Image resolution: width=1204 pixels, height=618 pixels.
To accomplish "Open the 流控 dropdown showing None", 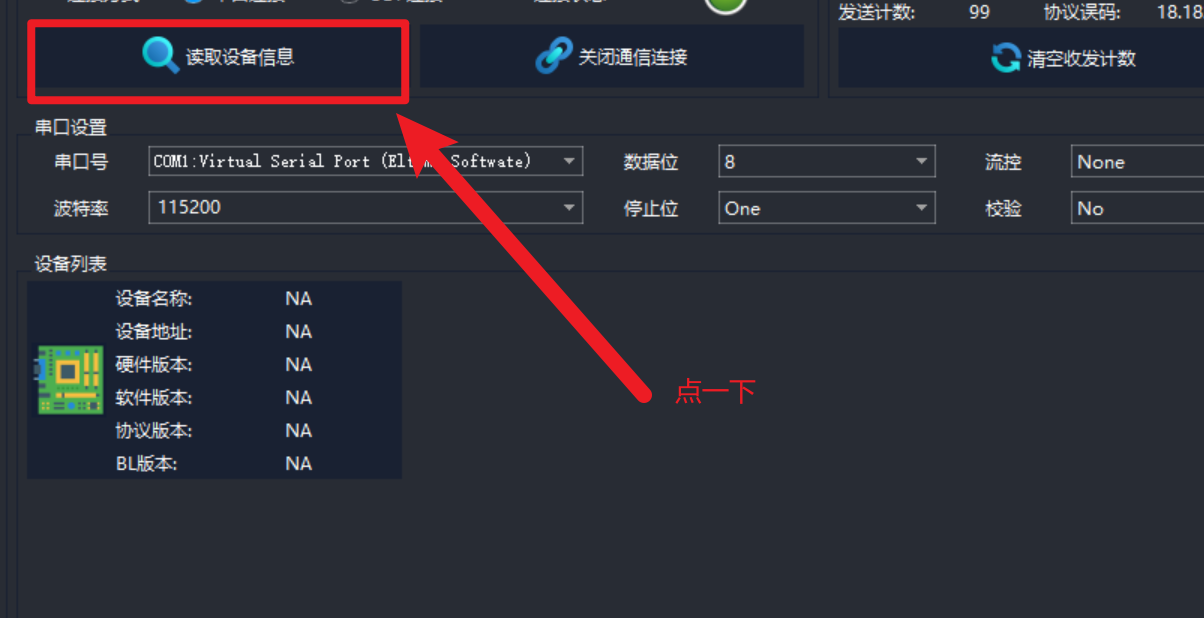I will pos(1137,161).
